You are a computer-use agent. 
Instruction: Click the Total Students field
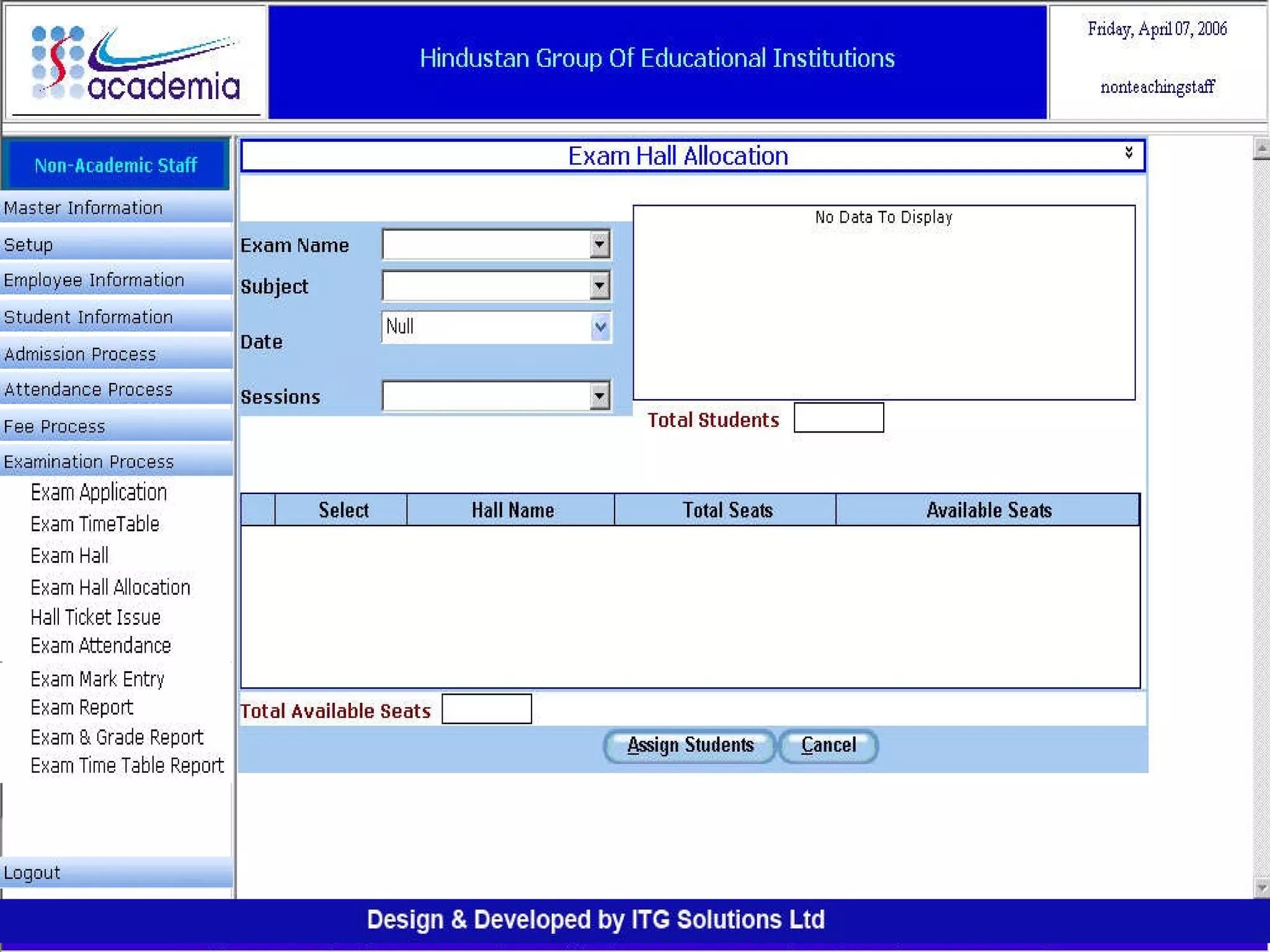click(838, 418)
